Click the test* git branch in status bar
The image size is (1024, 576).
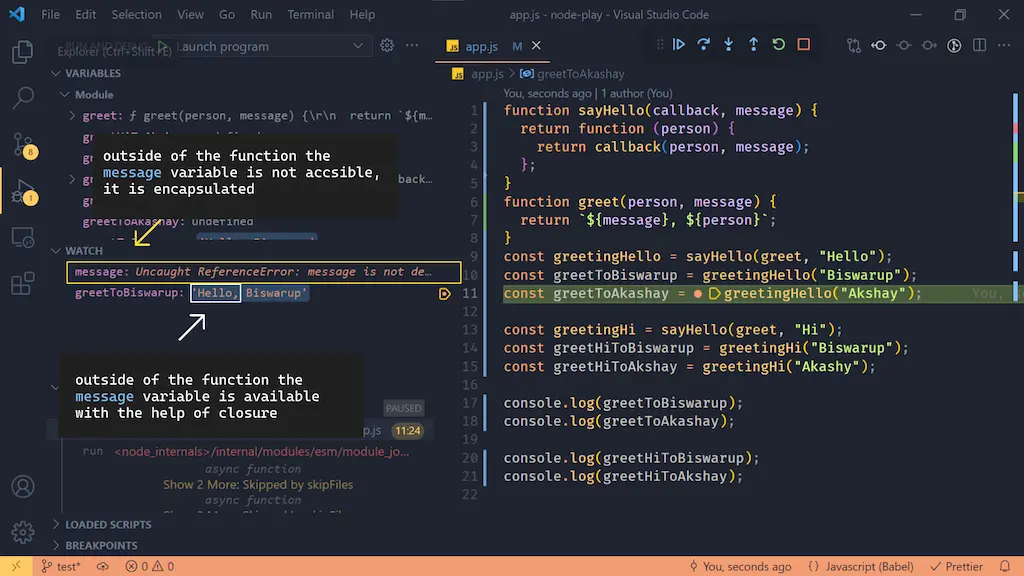pos(61,566)
